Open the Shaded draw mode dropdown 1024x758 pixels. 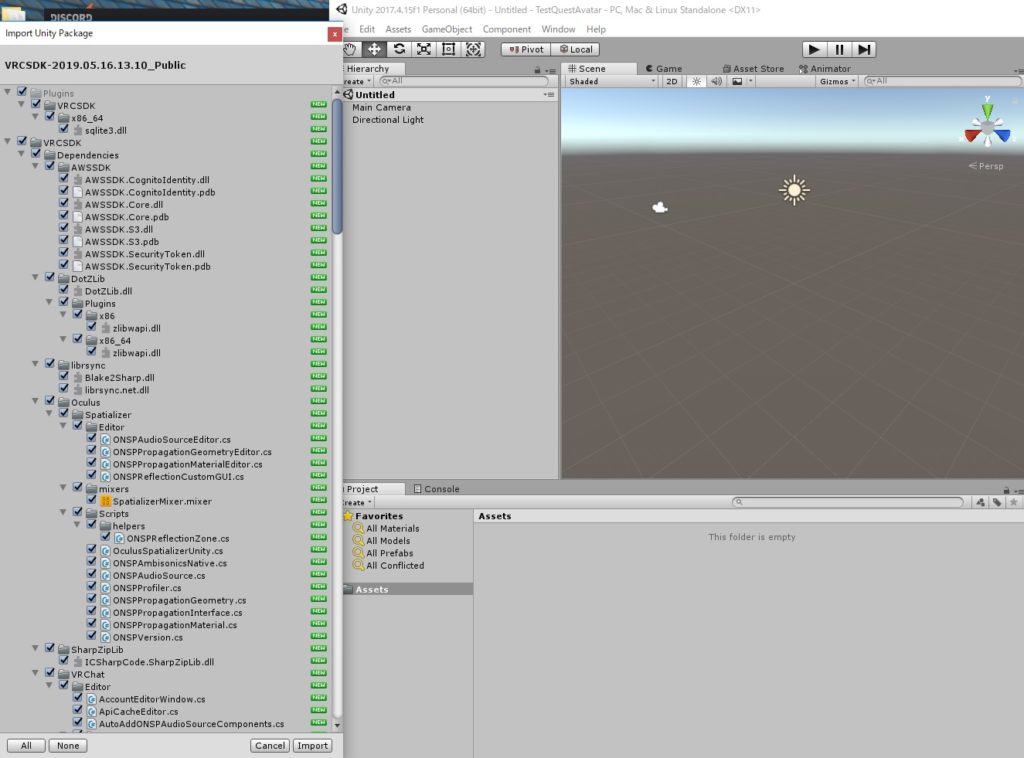tap(612, 81)
